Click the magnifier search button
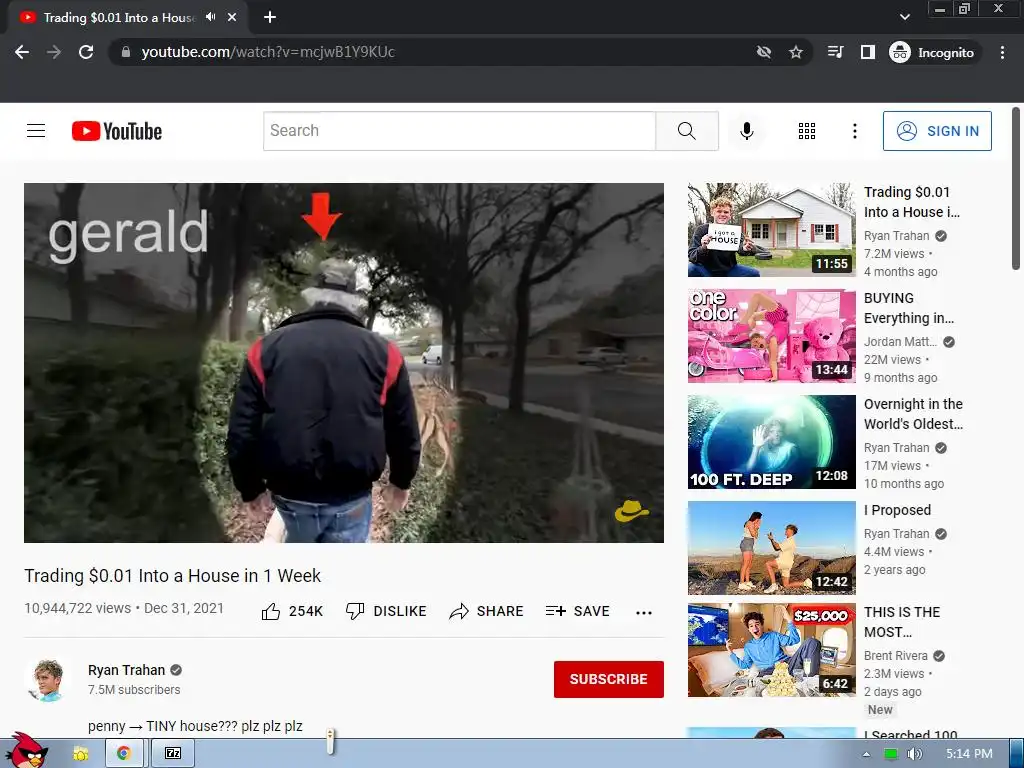The width and height of the screenshot is (1024, 768). point(687,131)
